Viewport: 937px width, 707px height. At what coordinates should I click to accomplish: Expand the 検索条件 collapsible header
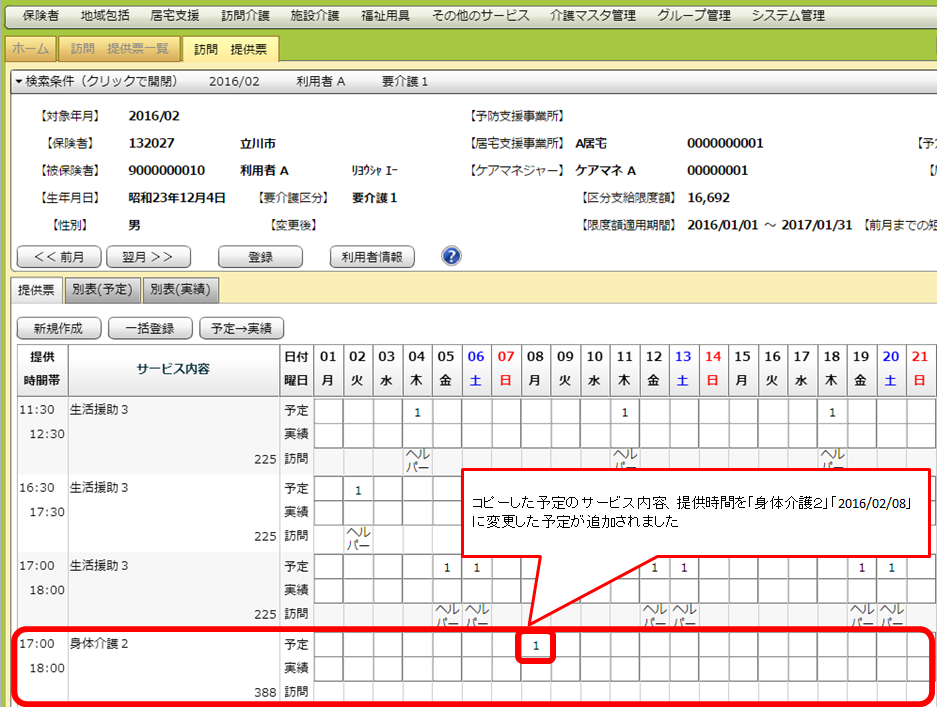(x=96, y=82)
